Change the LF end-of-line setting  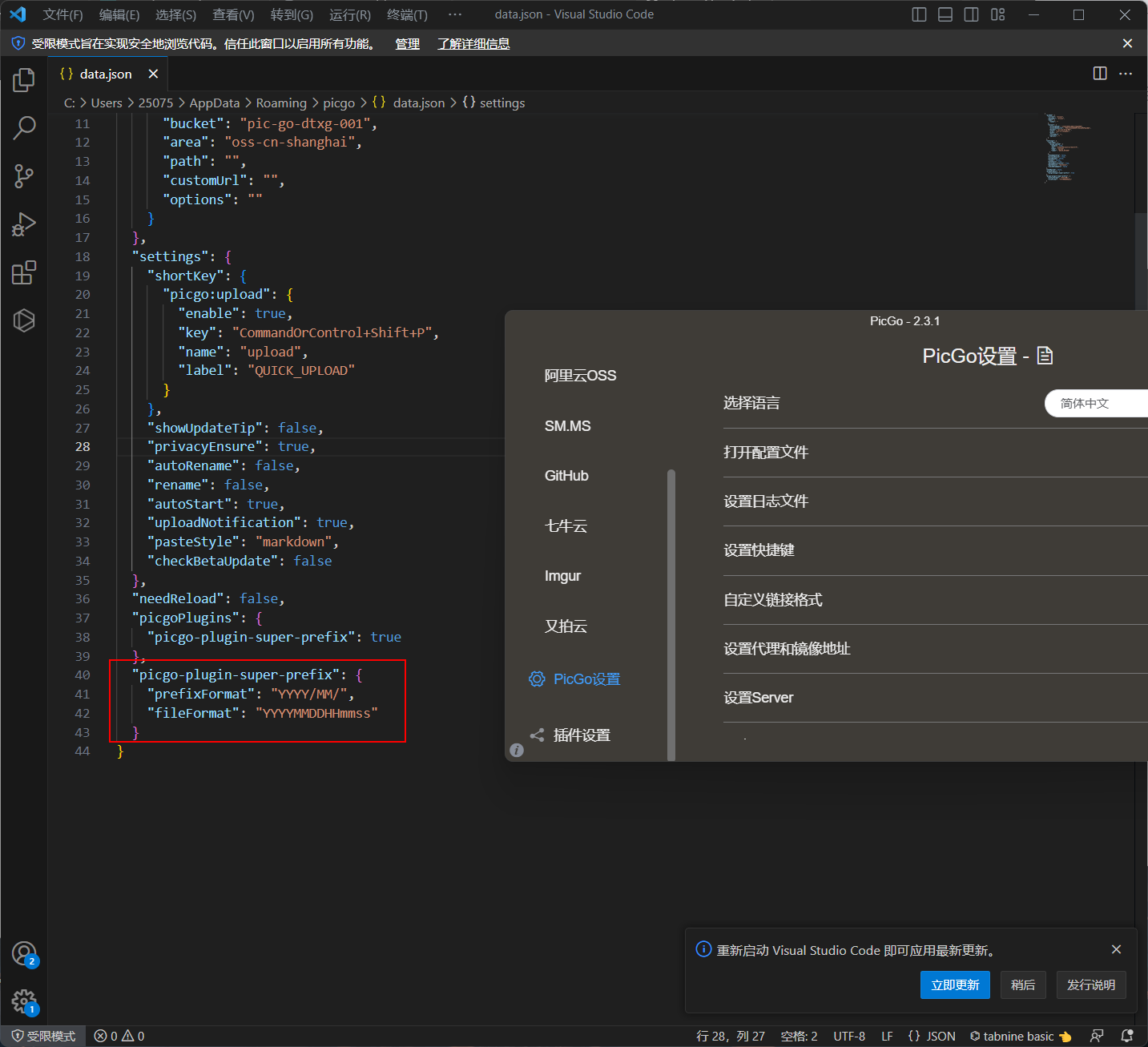coord(887,1036)
